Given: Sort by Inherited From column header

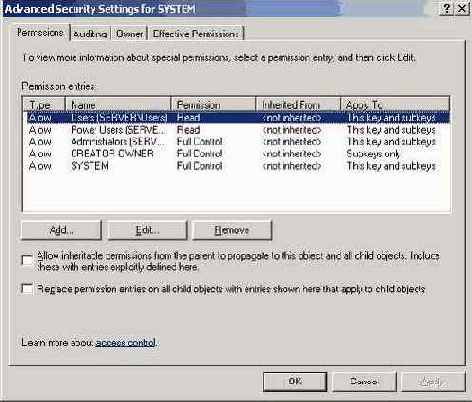Looking at the screenshot, I should 298,104.
